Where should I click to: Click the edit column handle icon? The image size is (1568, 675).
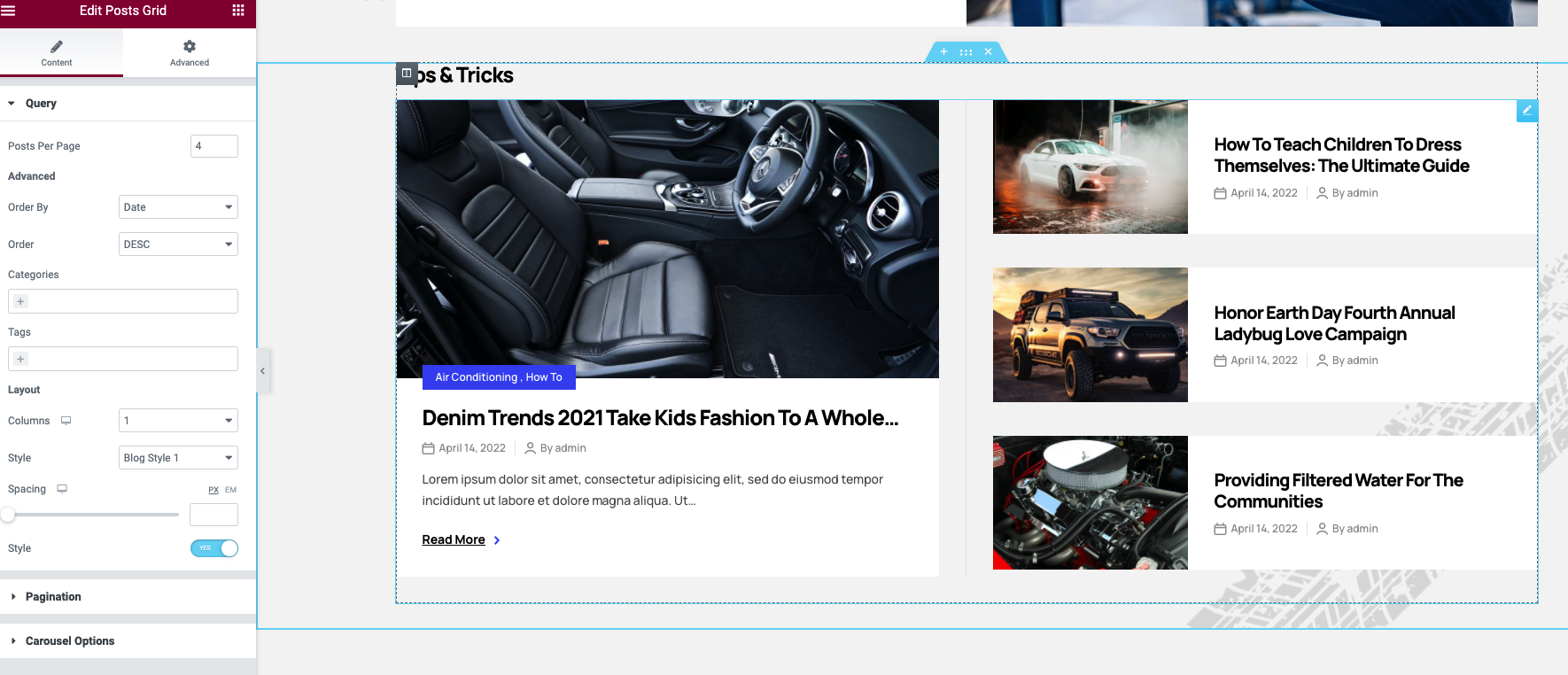coord(407,74)
